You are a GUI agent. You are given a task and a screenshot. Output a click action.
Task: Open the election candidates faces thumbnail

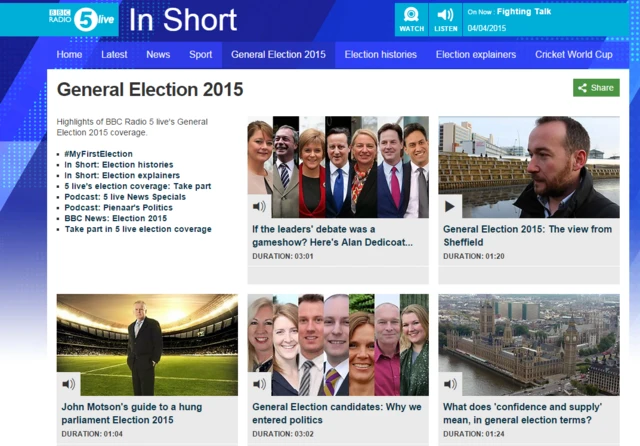pyautogui.click(x=338, y=345)
